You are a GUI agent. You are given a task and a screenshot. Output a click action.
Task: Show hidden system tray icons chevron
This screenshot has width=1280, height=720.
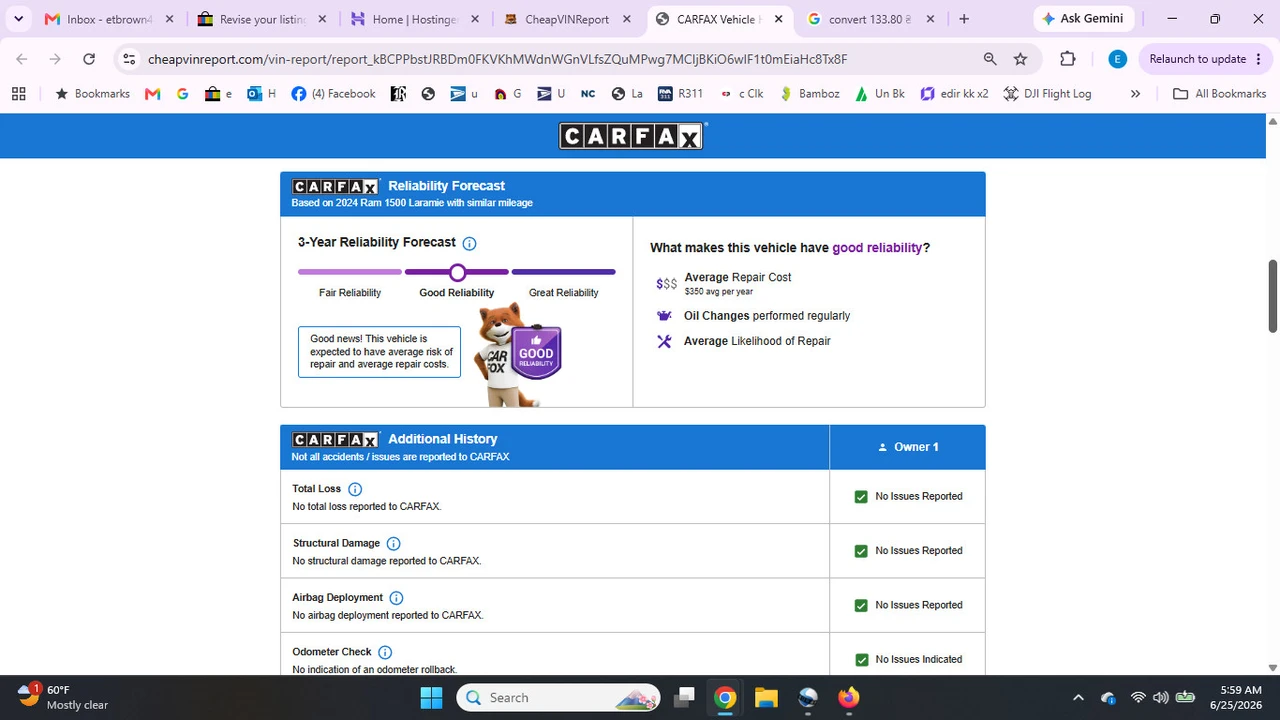click(x=1078, y=697)
